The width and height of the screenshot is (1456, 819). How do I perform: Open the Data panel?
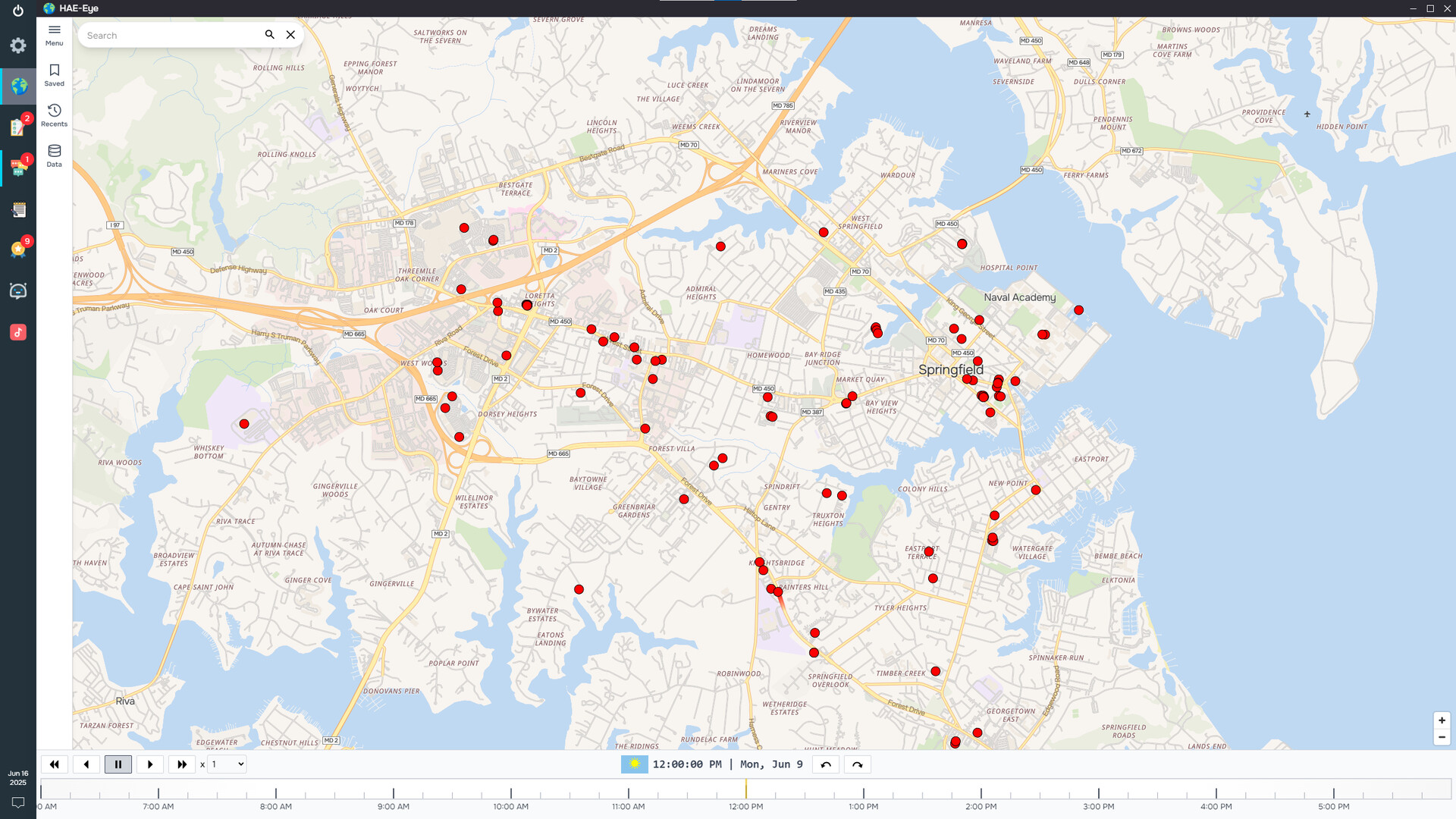[x=55, y=155]
